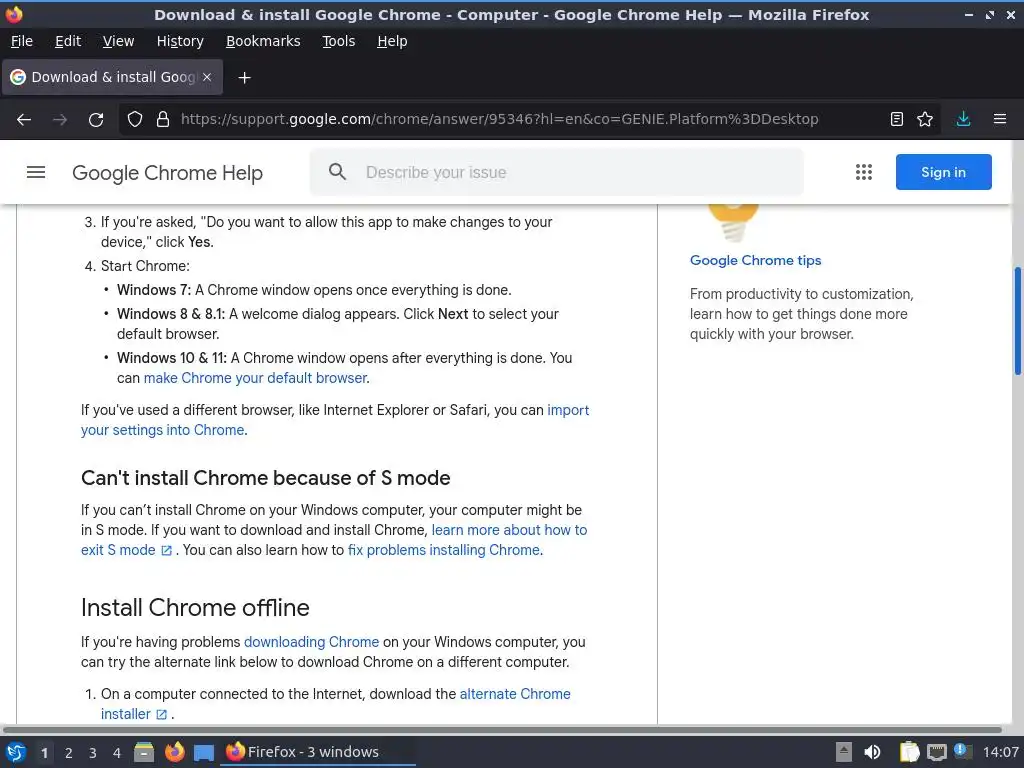1024x768 pixels.
Task: Click the vertical page scrollbar thumb
Action: coord(1017,321)
